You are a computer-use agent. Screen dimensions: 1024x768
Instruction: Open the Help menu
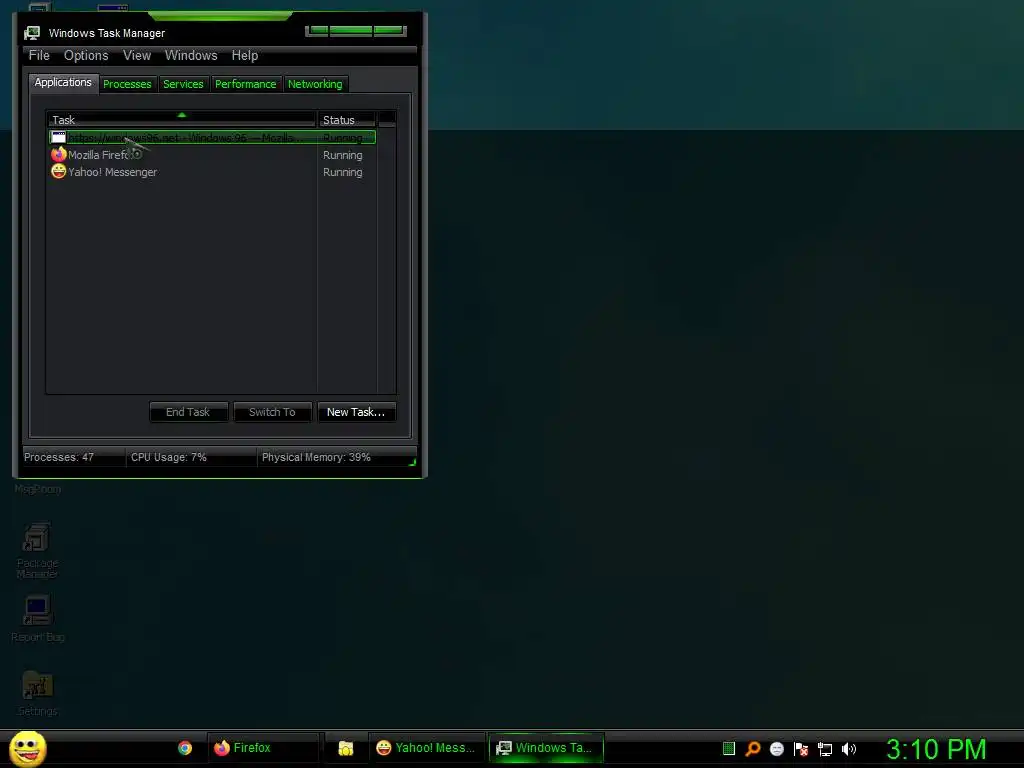coord(245,56)
